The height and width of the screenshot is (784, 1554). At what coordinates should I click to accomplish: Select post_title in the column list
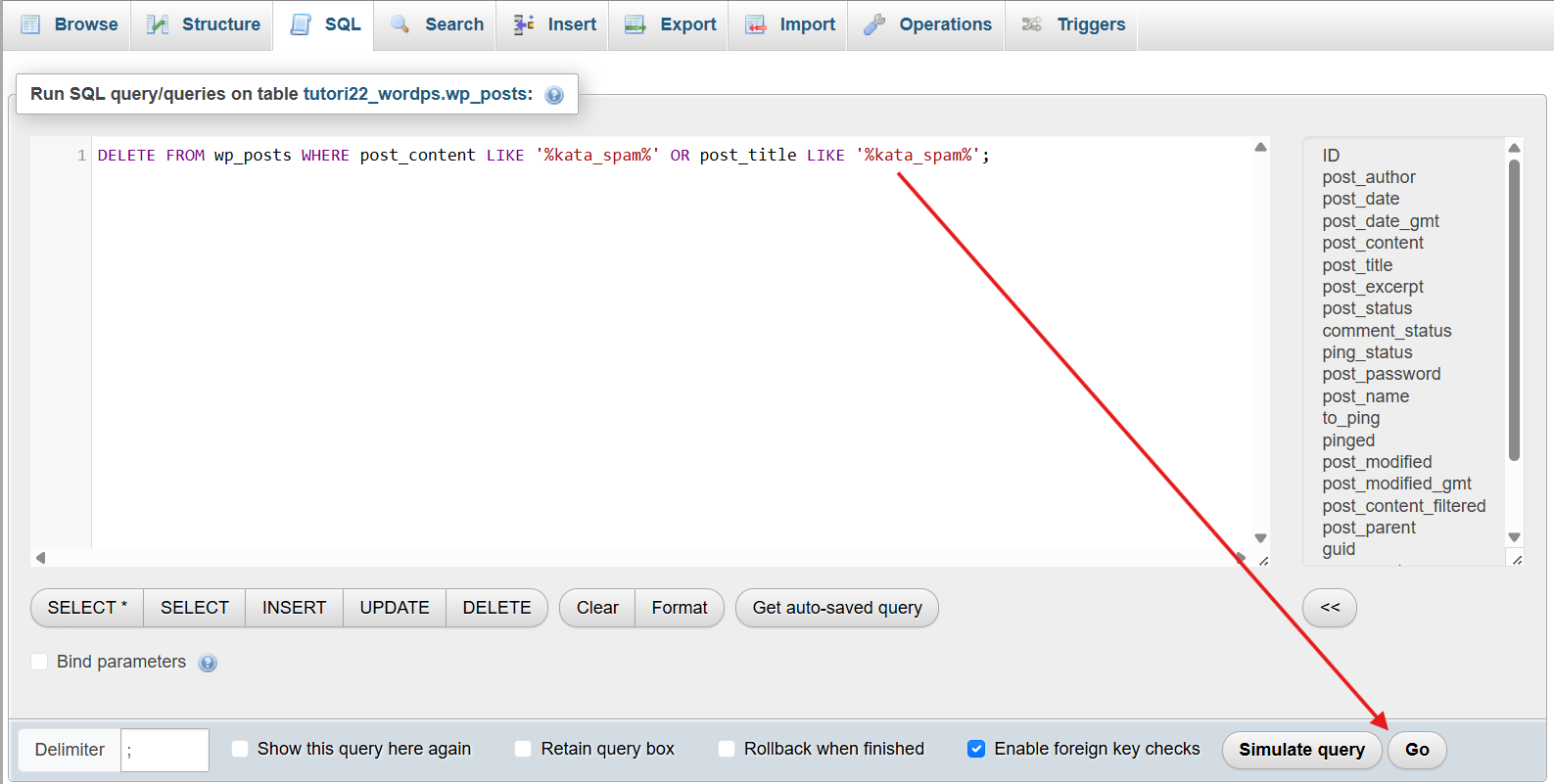point(1357,265)
